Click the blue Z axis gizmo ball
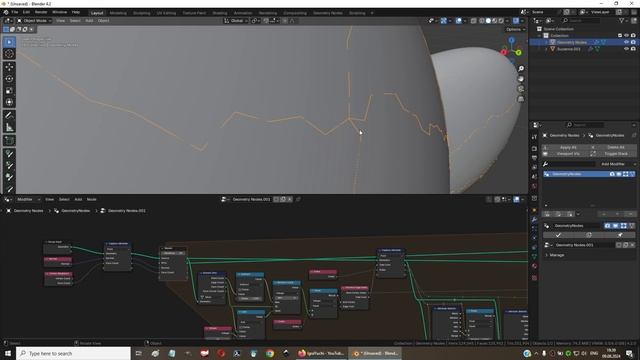Image resolution: width=640 pixels, height=360 pixels. tap(511, 40)
